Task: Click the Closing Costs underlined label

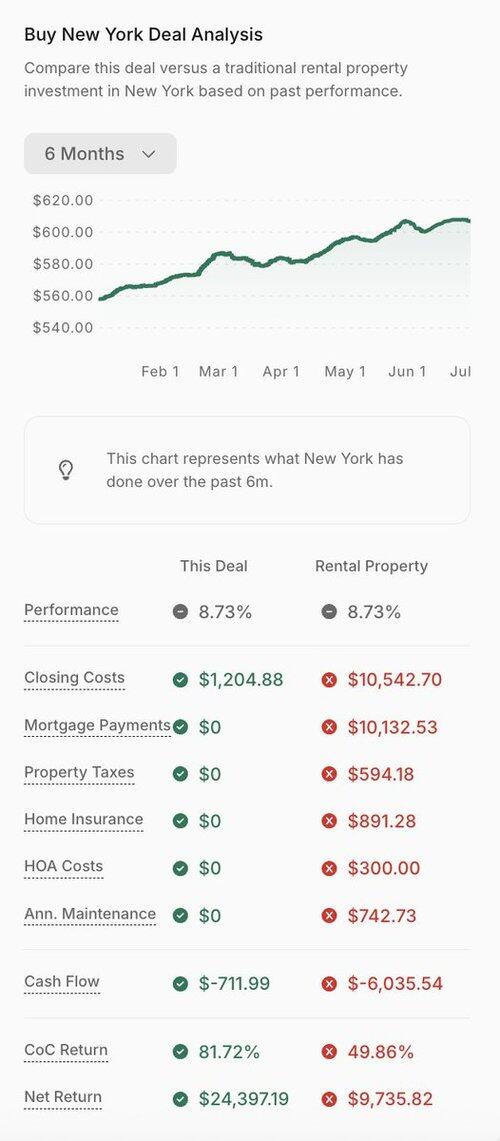Action: pyautogui.click(x=74, y=678)
